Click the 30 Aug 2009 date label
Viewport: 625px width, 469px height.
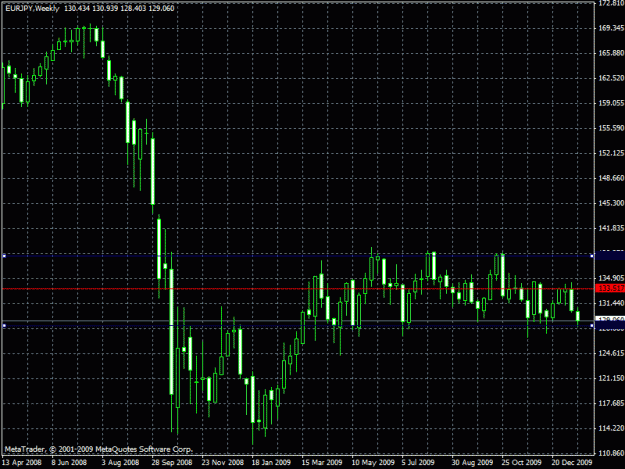472,463
